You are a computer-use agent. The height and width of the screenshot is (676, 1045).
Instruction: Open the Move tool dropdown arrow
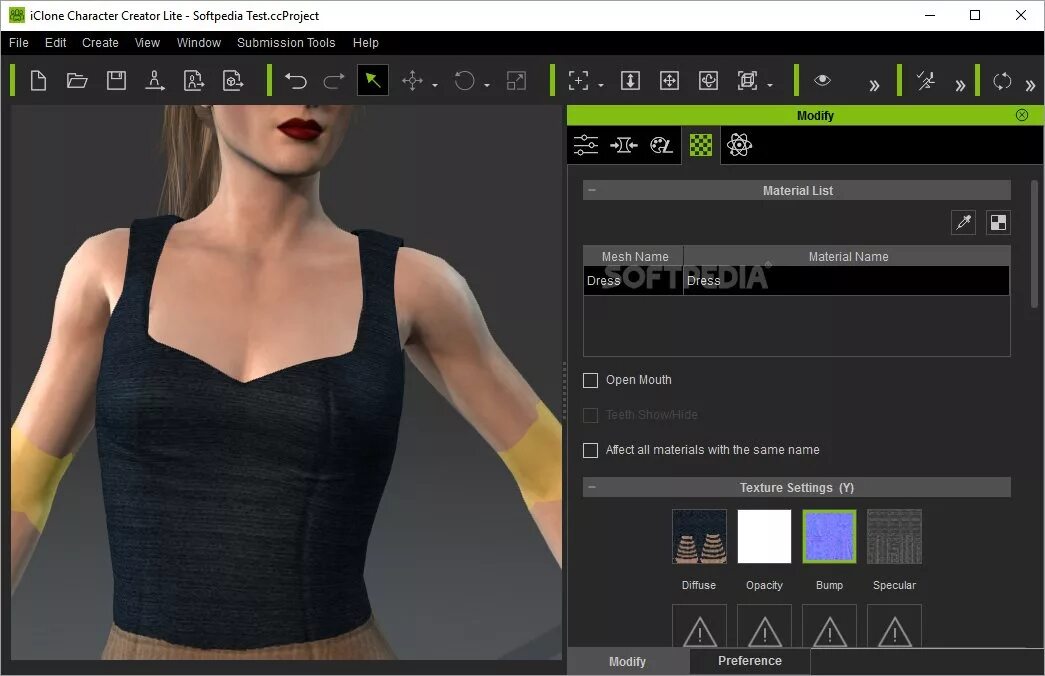click(x=435, y=85)
